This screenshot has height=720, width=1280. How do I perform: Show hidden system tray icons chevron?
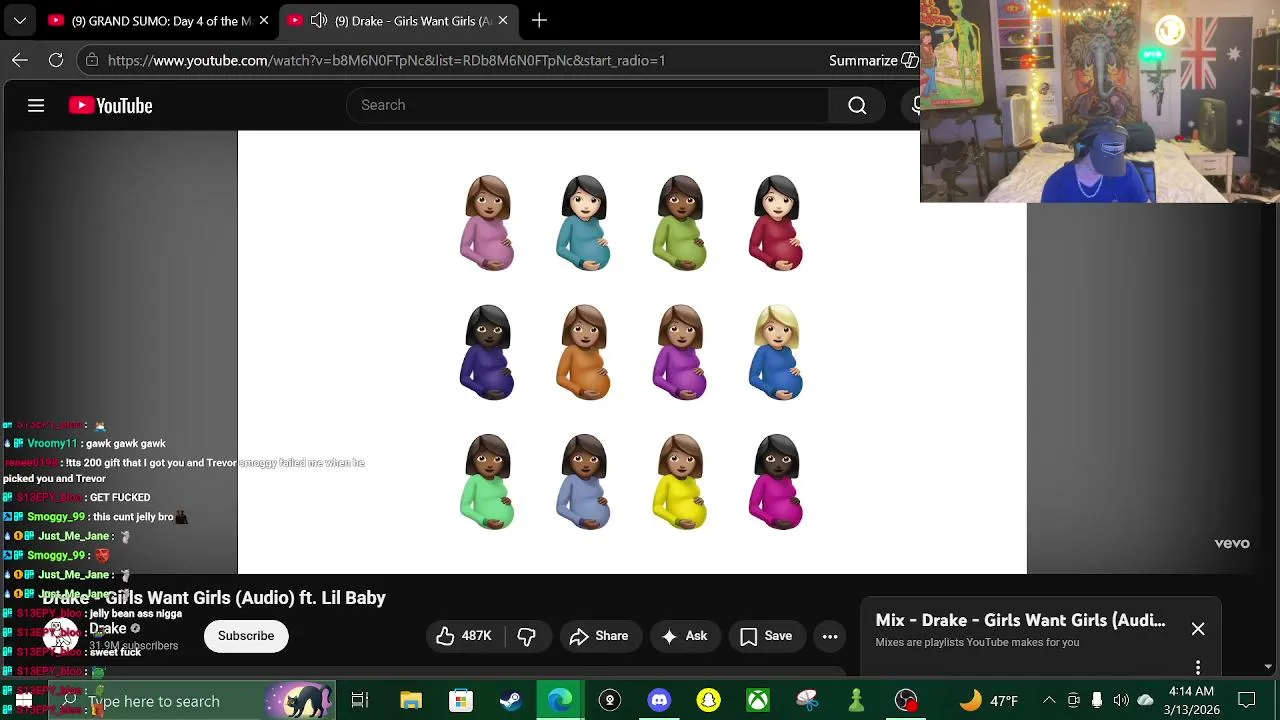(1049, 701)
